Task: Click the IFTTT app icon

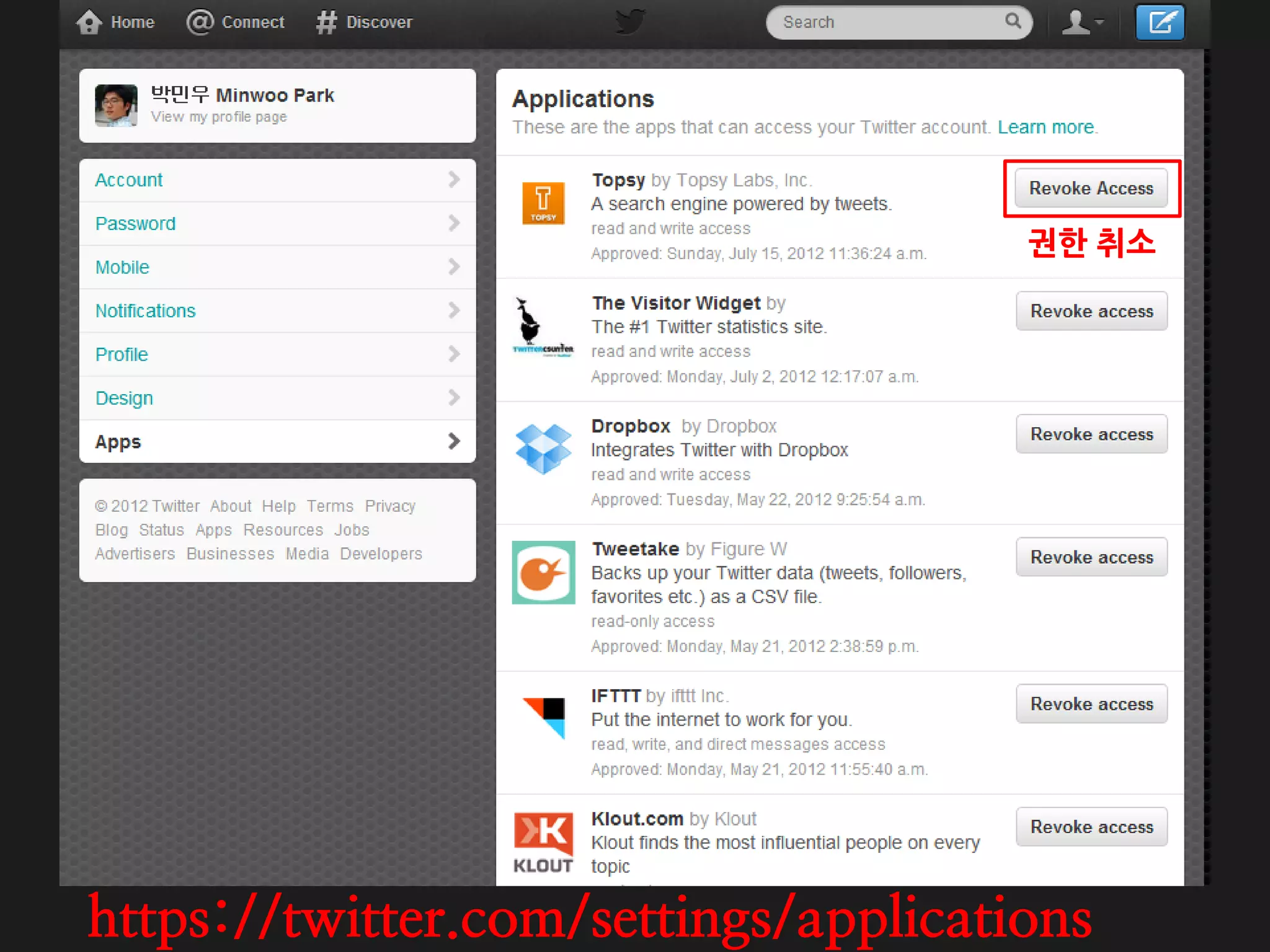Action: (544, 718)
